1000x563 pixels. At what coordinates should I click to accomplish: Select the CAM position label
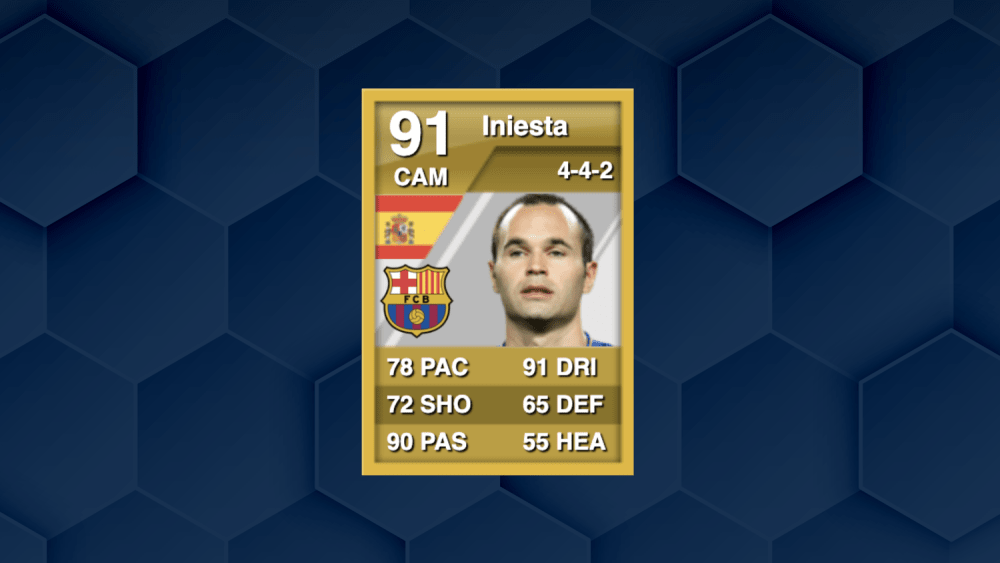click(x=421, y=177)
